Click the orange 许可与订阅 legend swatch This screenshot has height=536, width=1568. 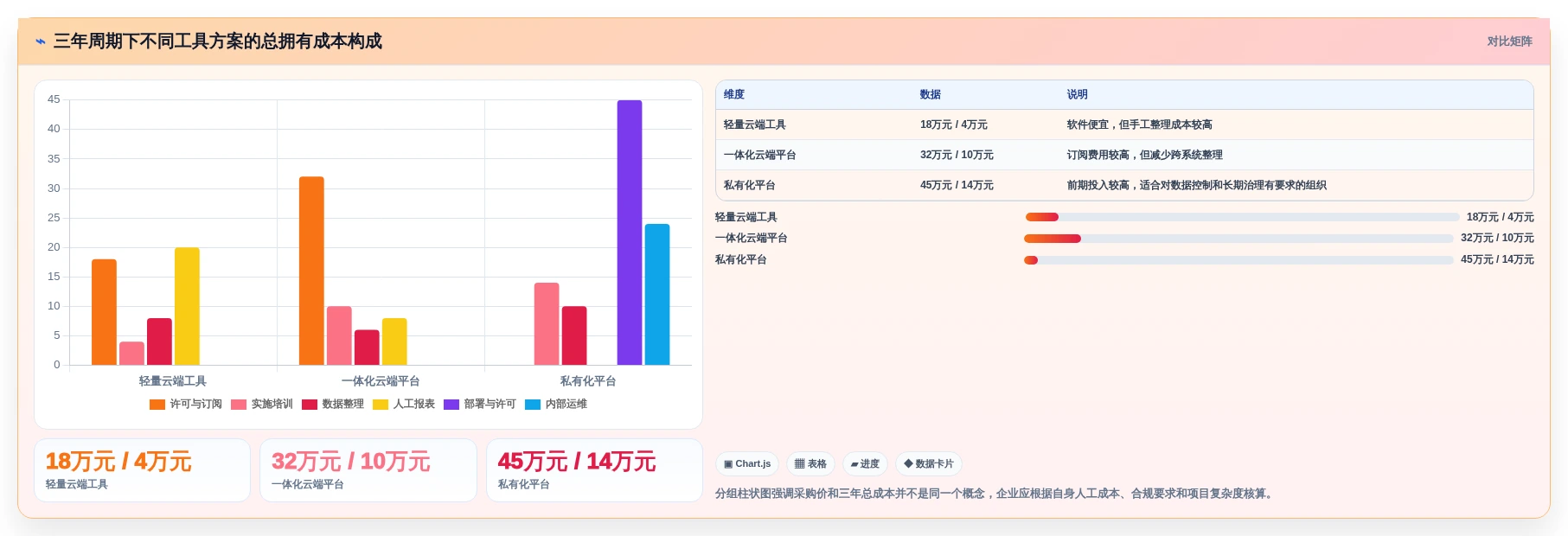coord(157,404)
